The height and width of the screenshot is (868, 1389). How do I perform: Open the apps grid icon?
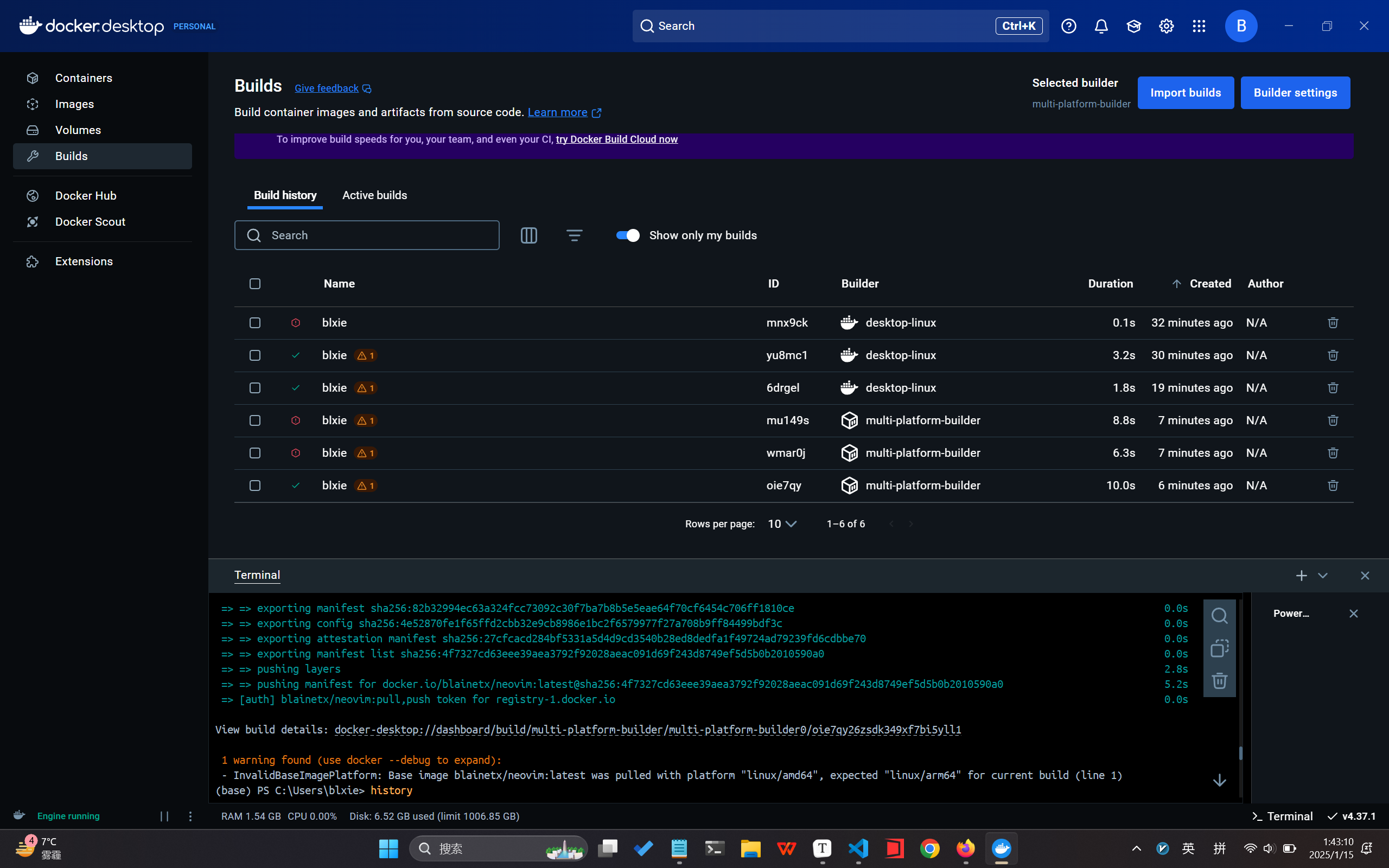pyautogui.click(x=1199, y=26)
